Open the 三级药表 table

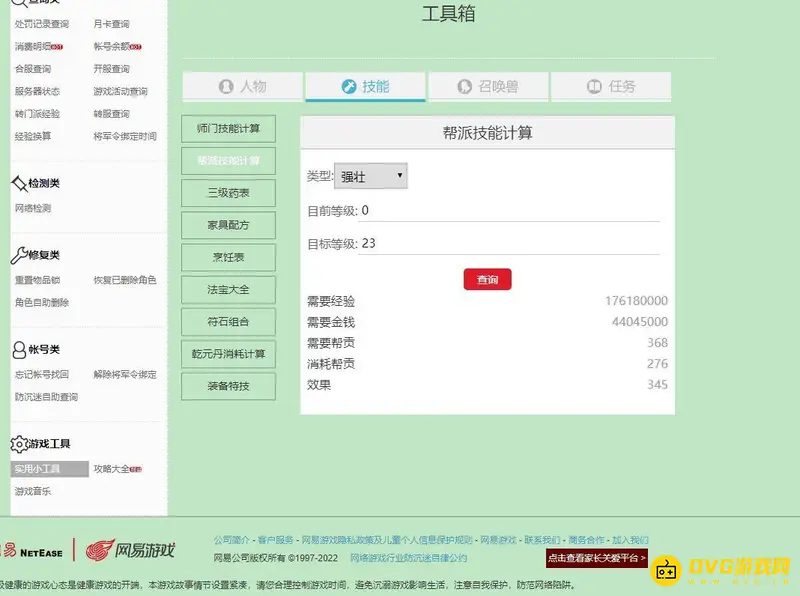pyautogui.click(x=228, y=193)
